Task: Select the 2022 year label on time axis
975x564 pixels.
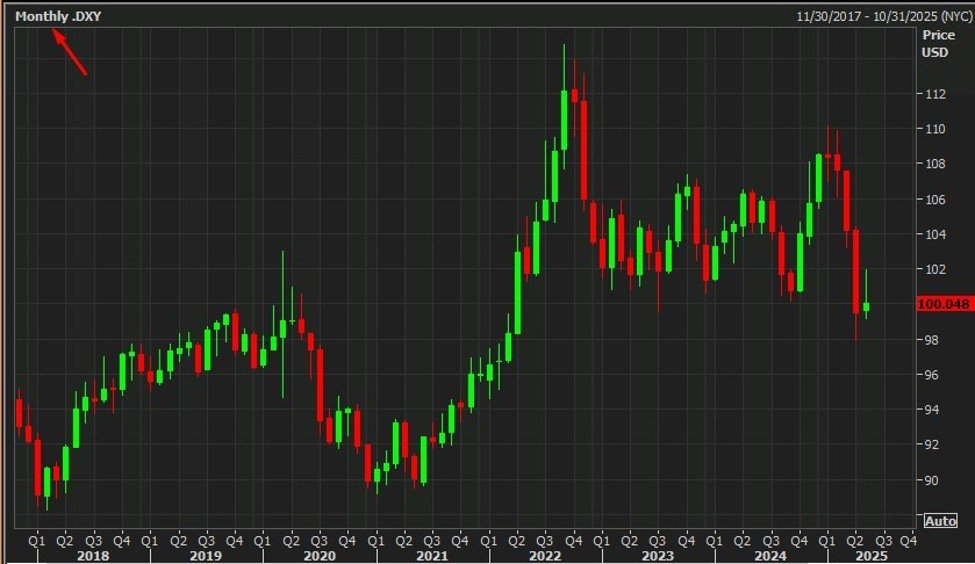Action: 545,555
